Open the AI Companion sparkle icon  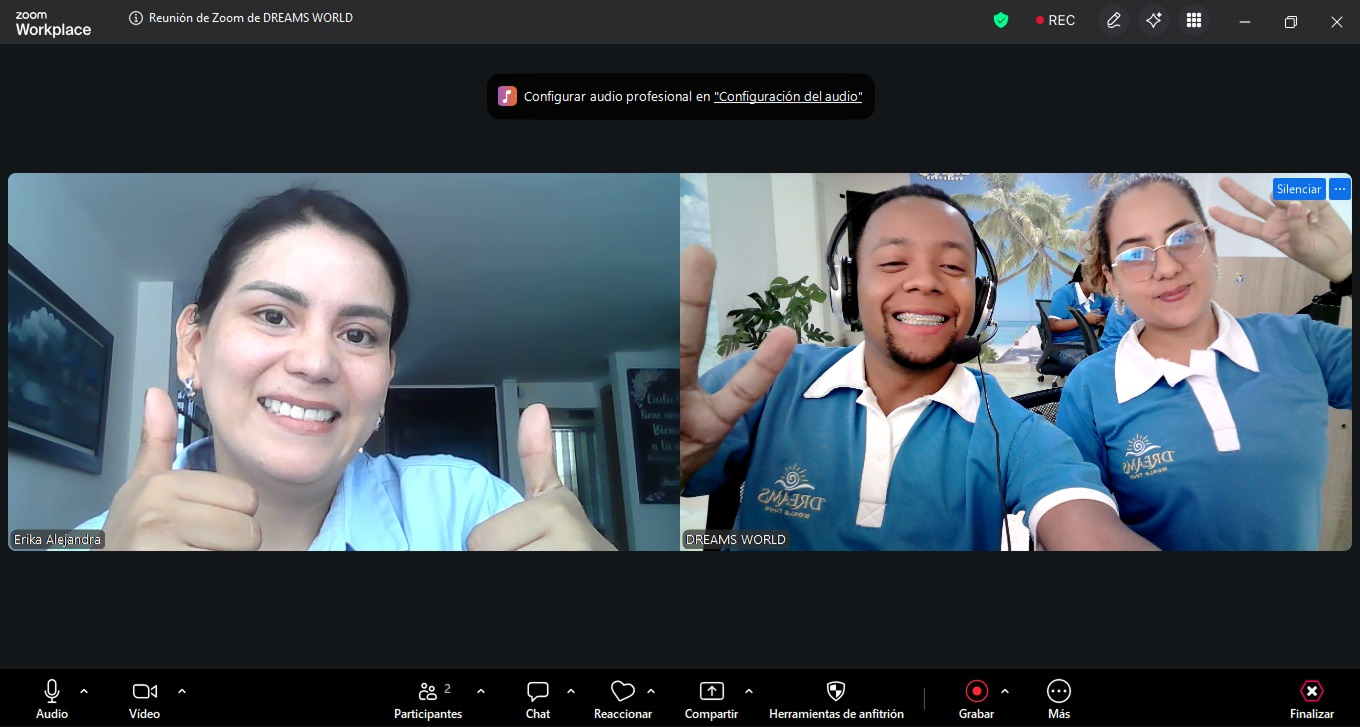click(1154, 20)
